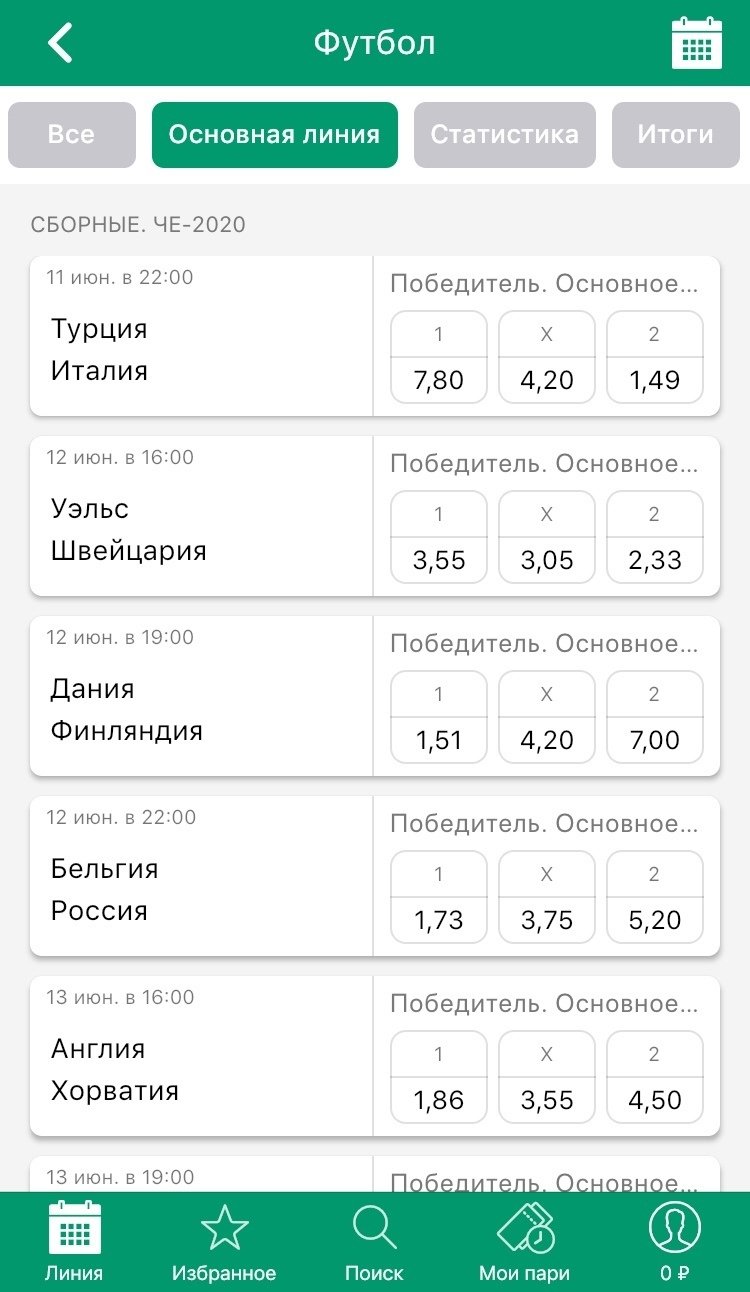
Task: Tap the back arrow in header
Action: click(x=61, y=43)
